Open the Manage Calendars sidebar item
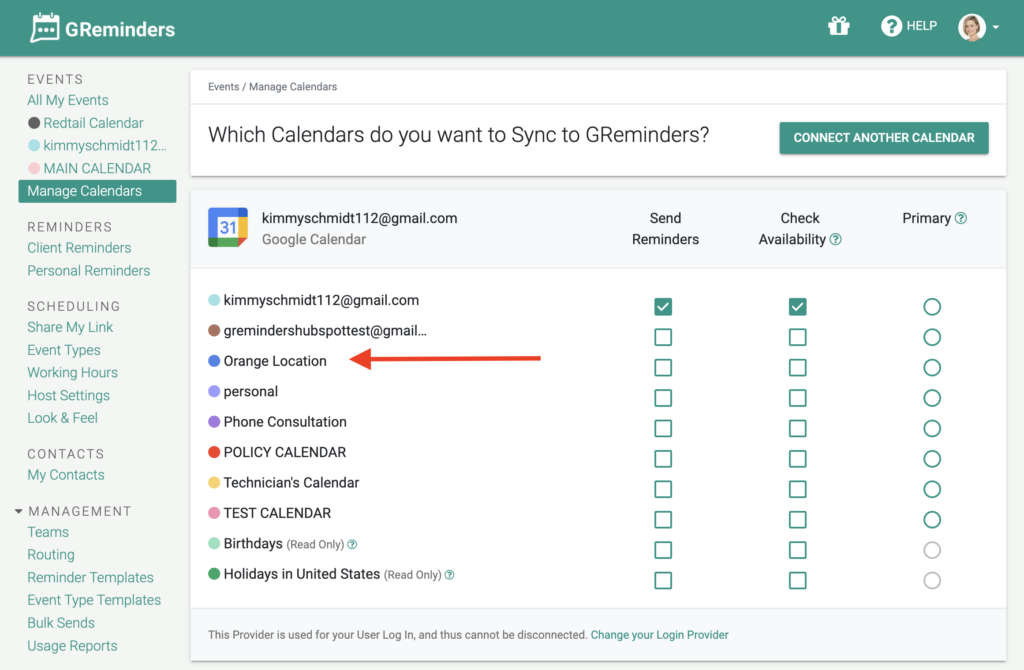Viewport: 1024px width, 670px height. click(97, 191)
